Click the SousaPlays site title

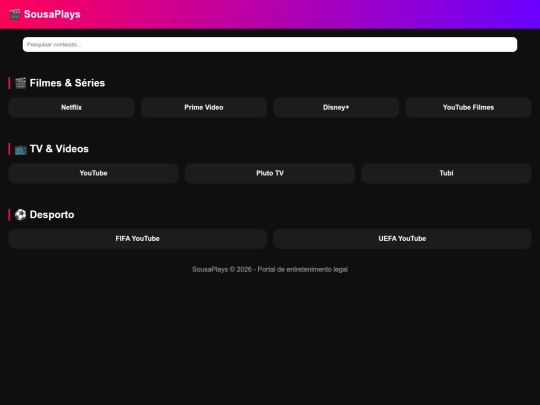52,14
